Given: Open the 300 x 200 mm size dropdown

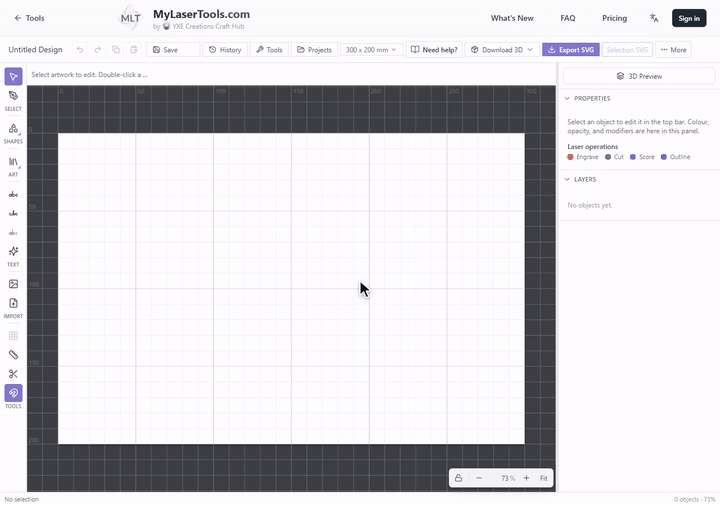Looking at the screenshot, I should (x=371, y=50).
